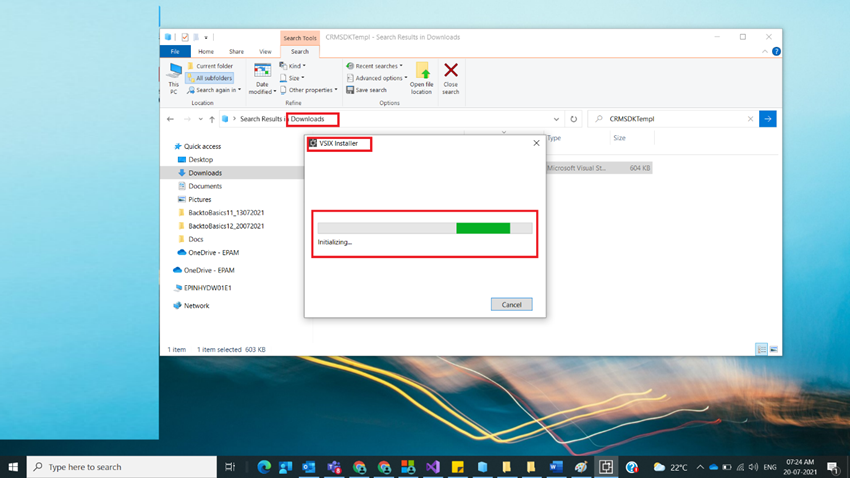Open the Kind filter dropdown
This screenshot has height=478, width=850.
tap(293, 66)
